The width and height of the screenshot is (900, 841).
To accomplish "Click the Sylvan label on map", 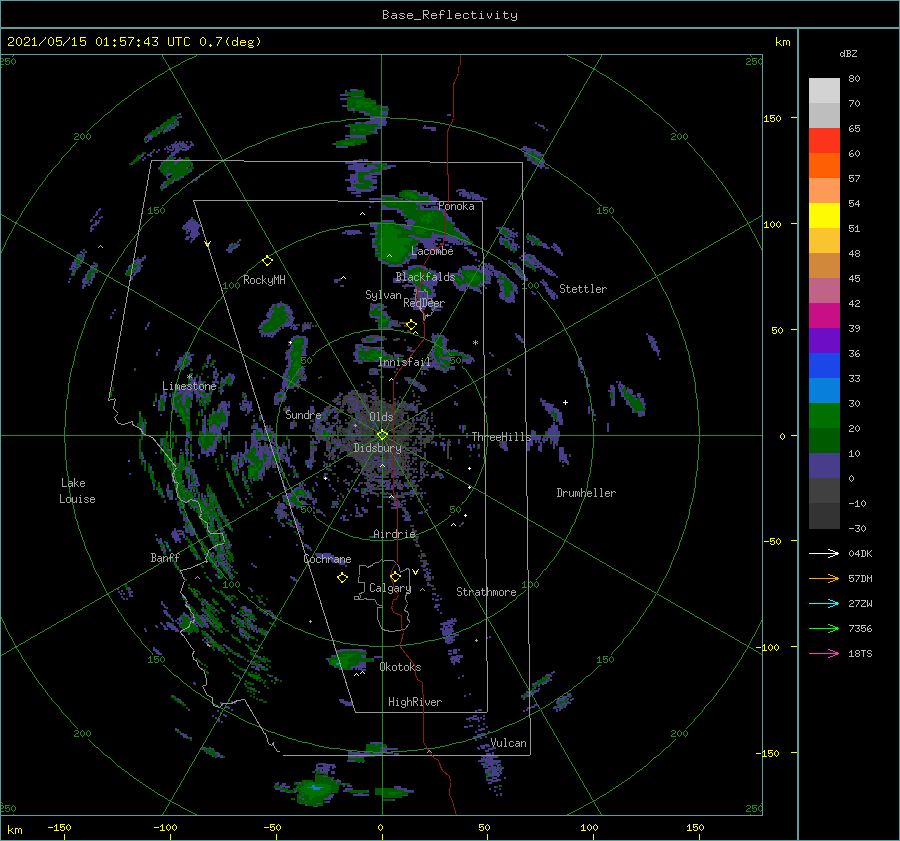I will click(x=383, y=295).
